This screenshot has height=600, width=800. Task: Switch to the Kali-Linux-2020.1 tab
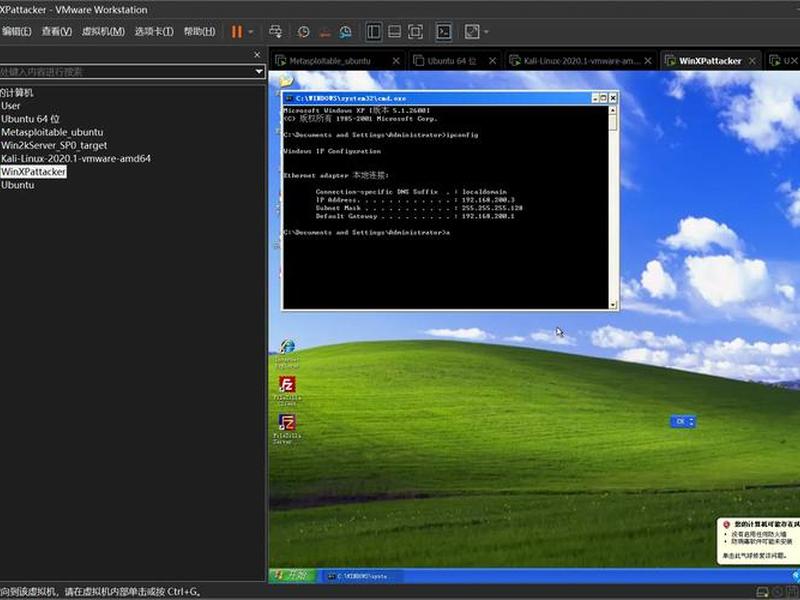point(581,61)
